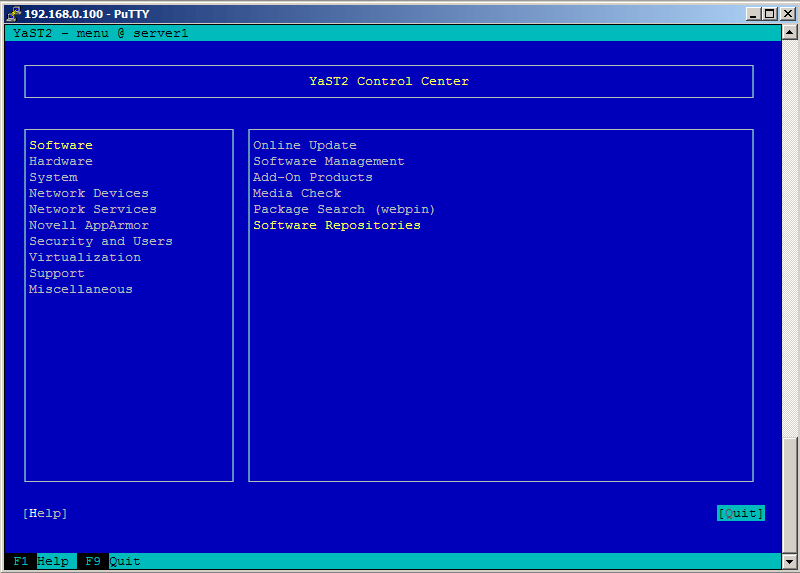Launch the Online Update module
Viewport: 800px width, 573px height.
tap(305, 145)
